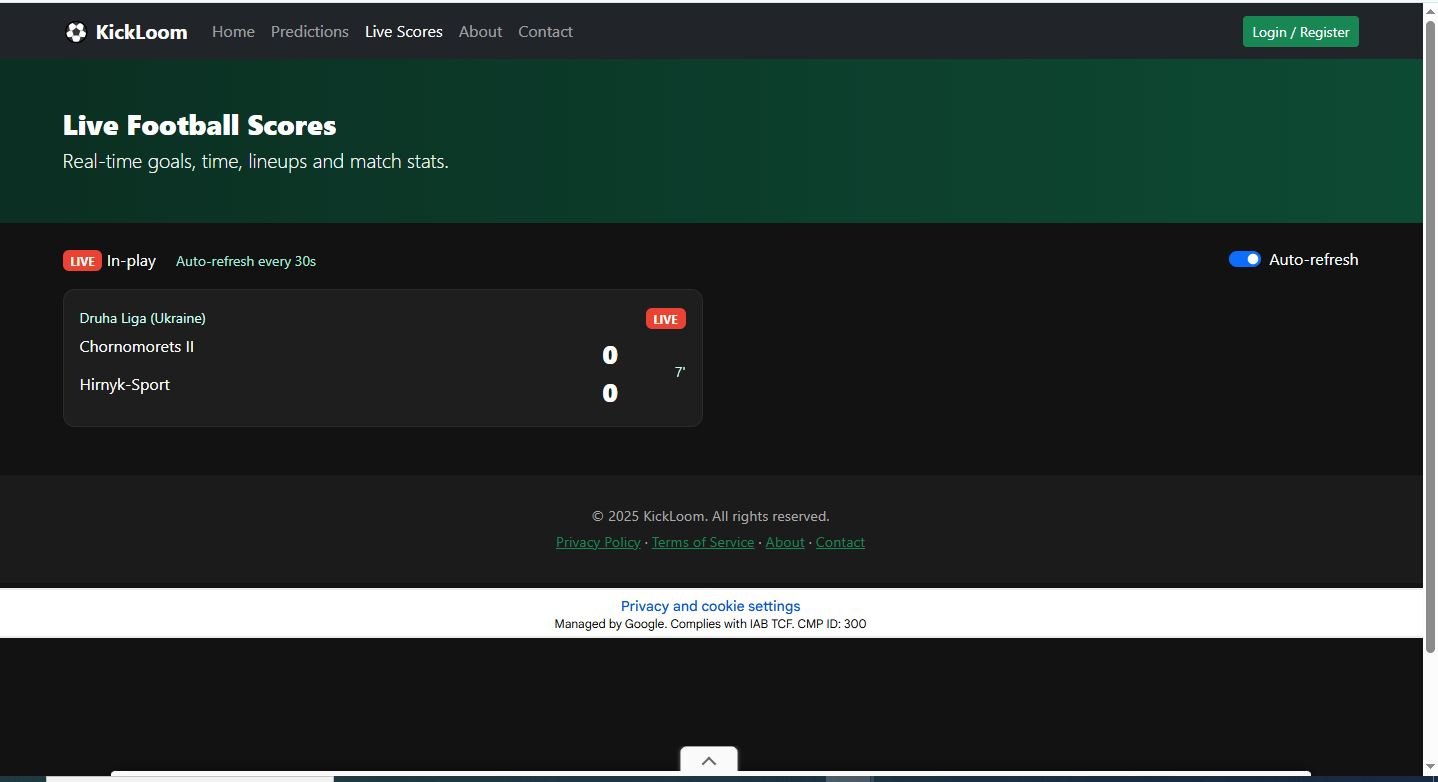Open the Home navigation item
The width and height of the screenshot is (1438, 782).
233,32
